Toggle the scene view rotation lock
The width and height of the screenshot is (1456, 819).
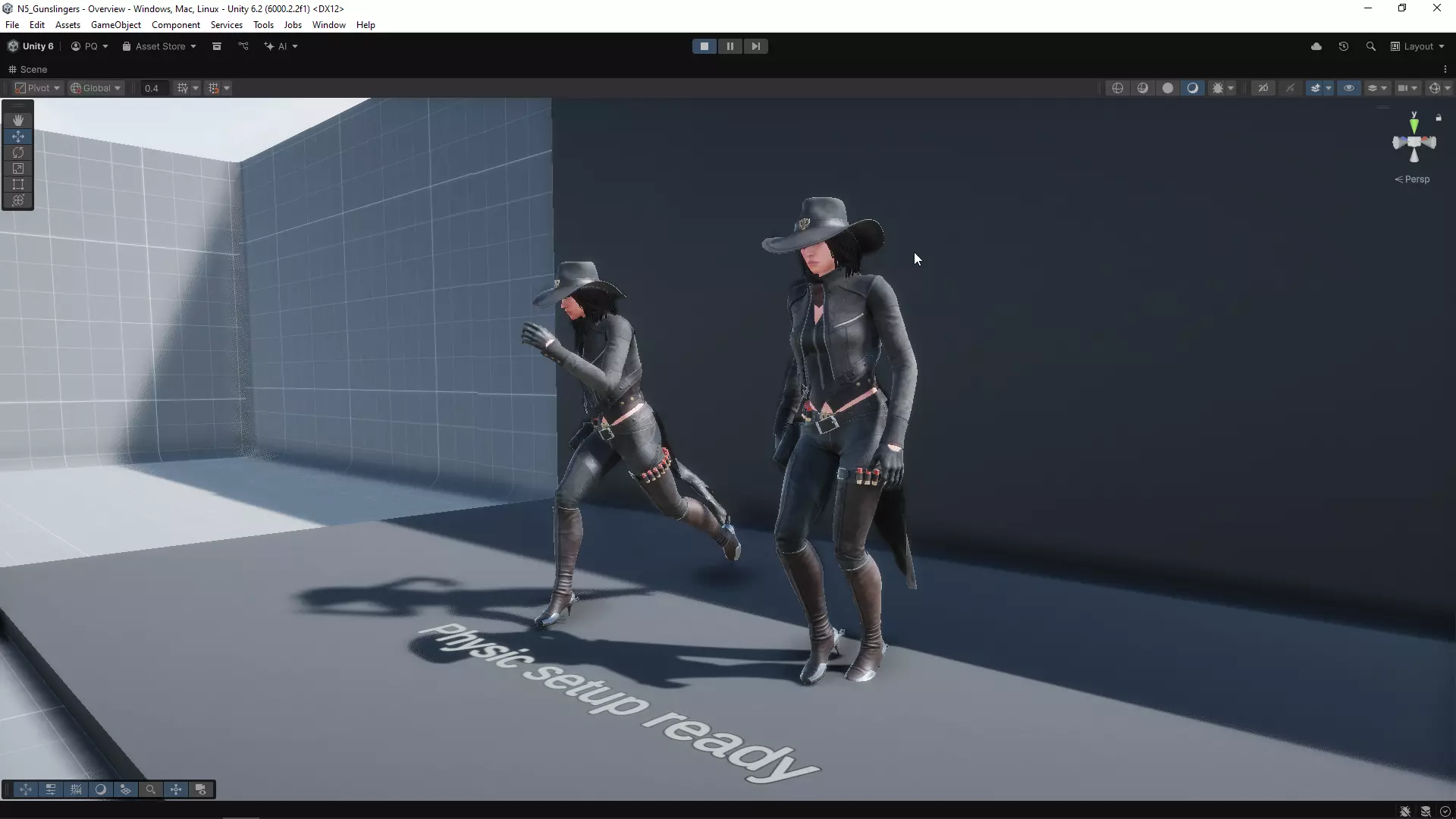pyautogui.click(x=1439, y=118)
